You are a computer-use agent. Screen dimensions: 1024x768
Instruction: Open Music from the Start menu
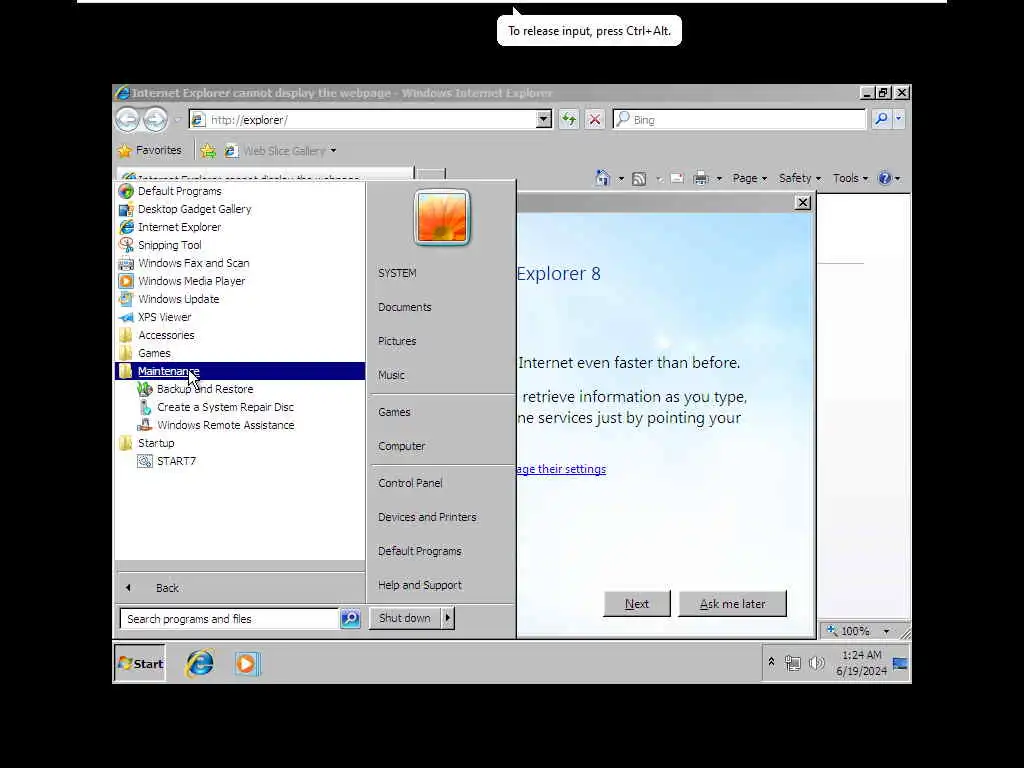pyautogui.click(x=391, y=375)
